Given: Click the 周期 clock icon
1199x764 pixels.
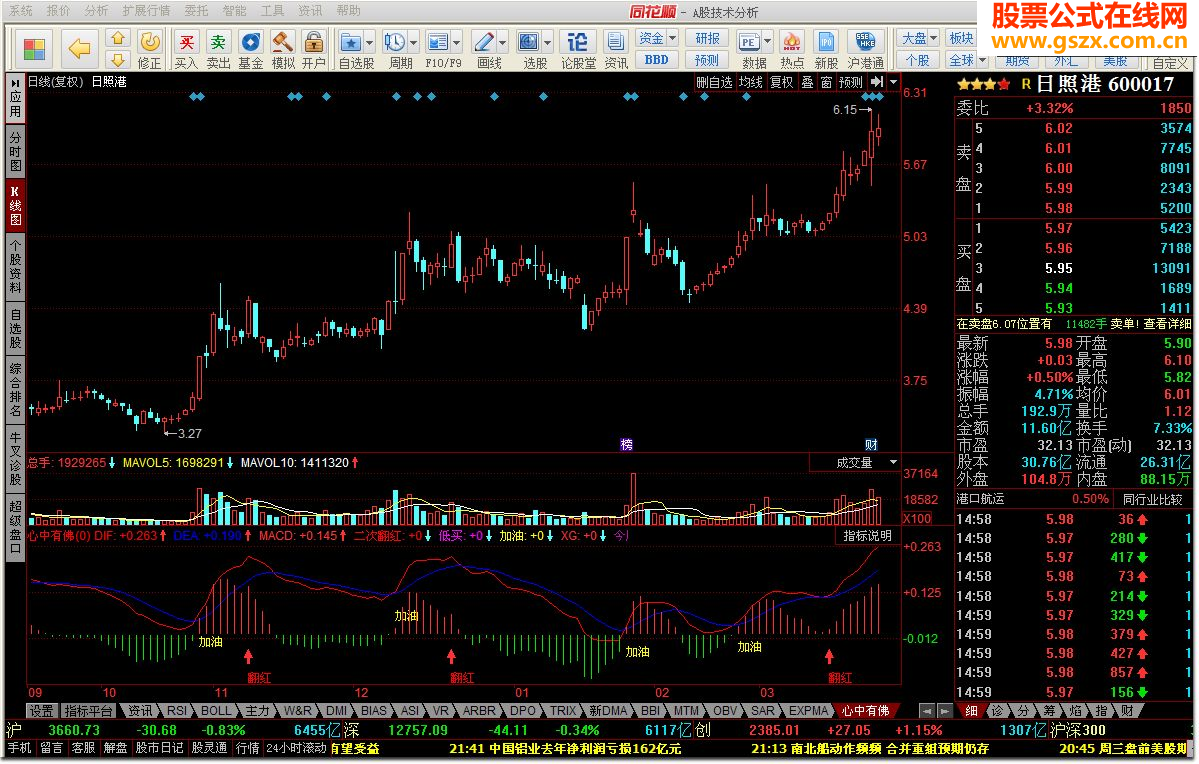Looking at the screenshot, I should [395, 42].
